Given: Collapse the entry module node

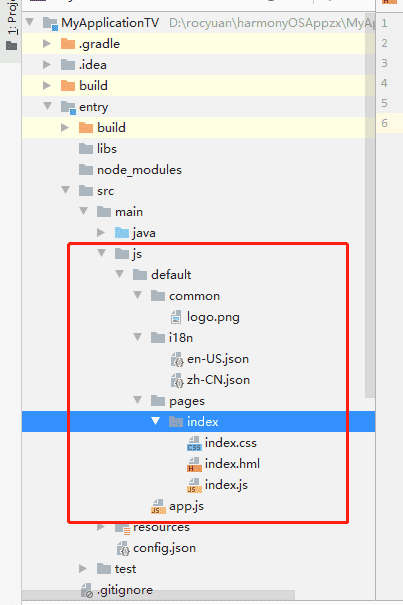Looking at the screenshot, I should 47,106.
